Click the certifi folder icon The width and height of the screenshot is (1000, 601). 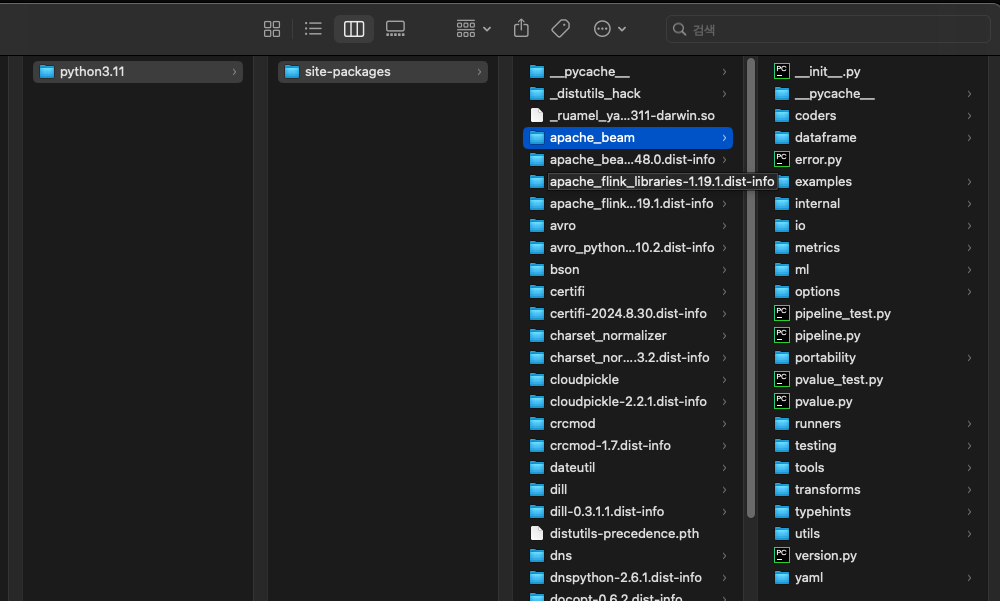click(537, 292)
